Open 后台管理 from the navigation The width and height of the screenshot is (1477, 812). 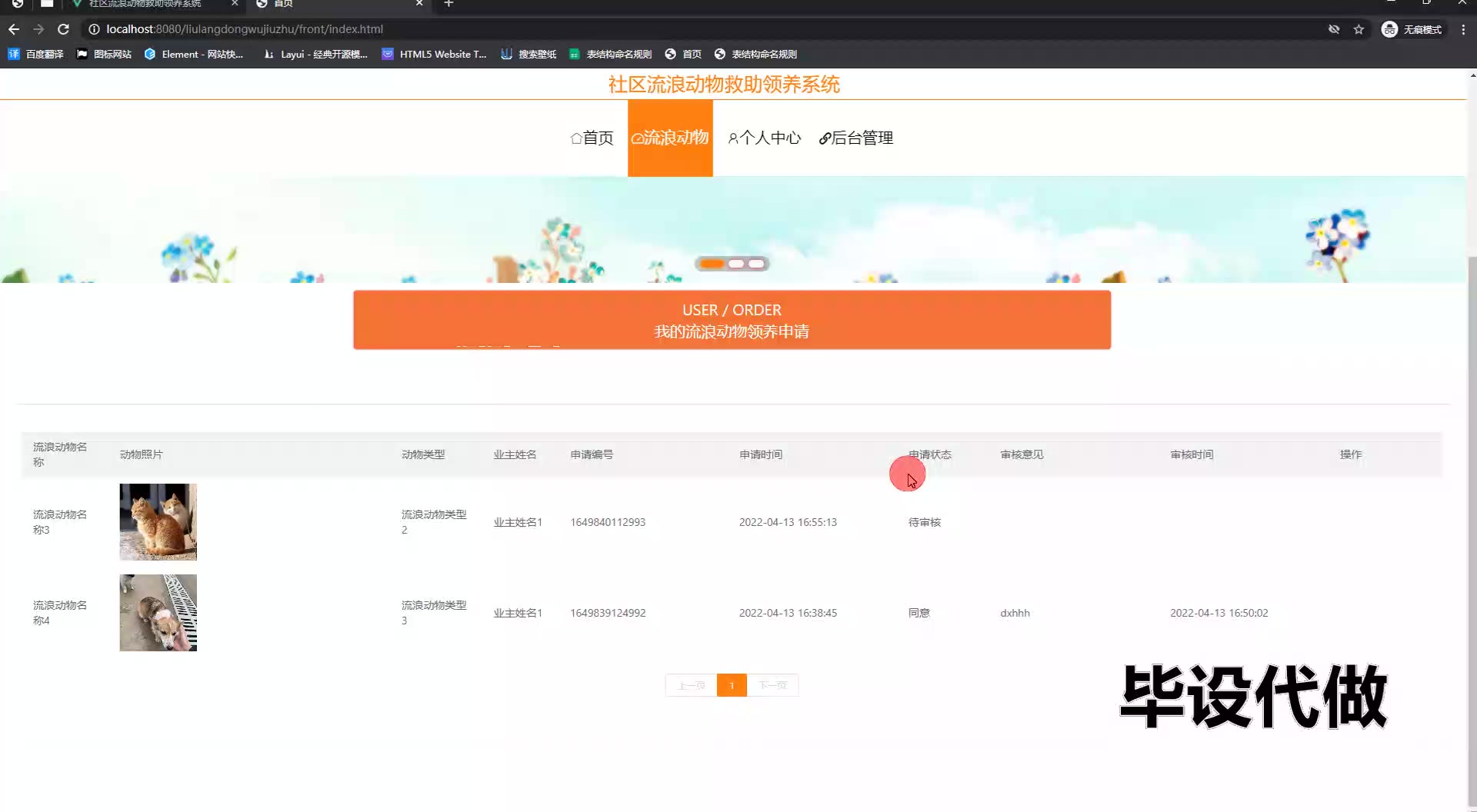tap(856, 138)
